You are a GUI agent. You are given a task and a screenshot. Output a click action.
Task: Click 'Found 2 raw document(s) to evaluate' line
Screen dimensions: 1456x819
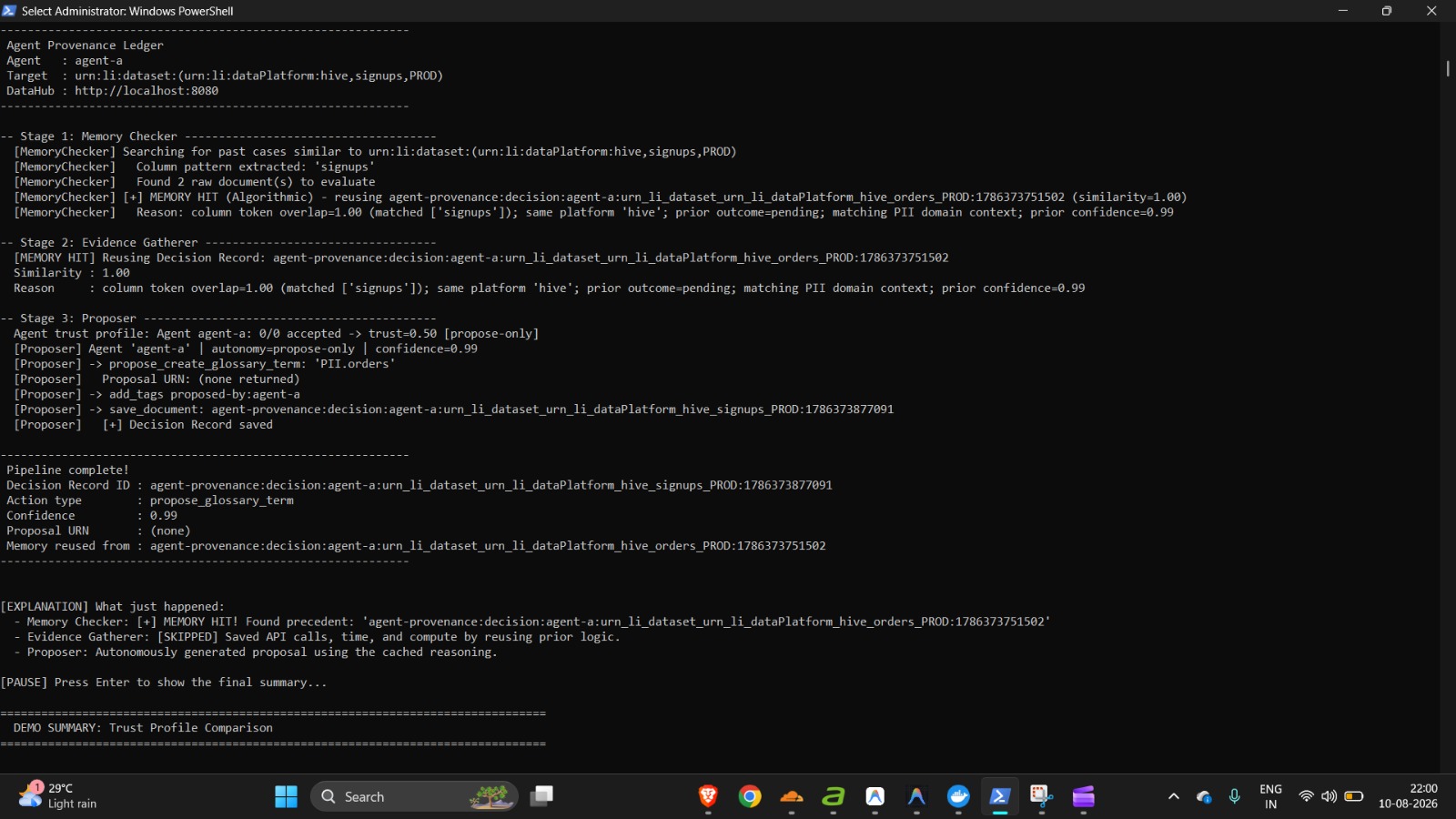pyautogui.click(x=256, y=182)
